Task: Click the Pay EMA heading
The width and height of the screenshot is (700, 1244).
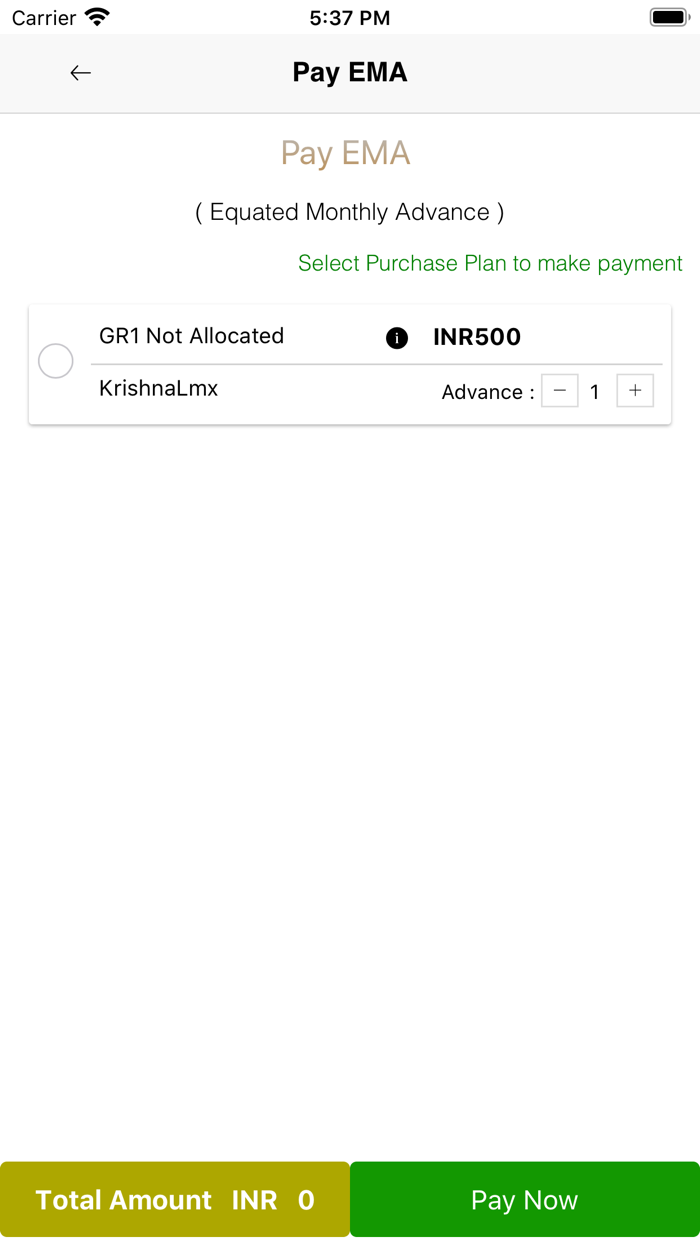Action: point(346,152)
